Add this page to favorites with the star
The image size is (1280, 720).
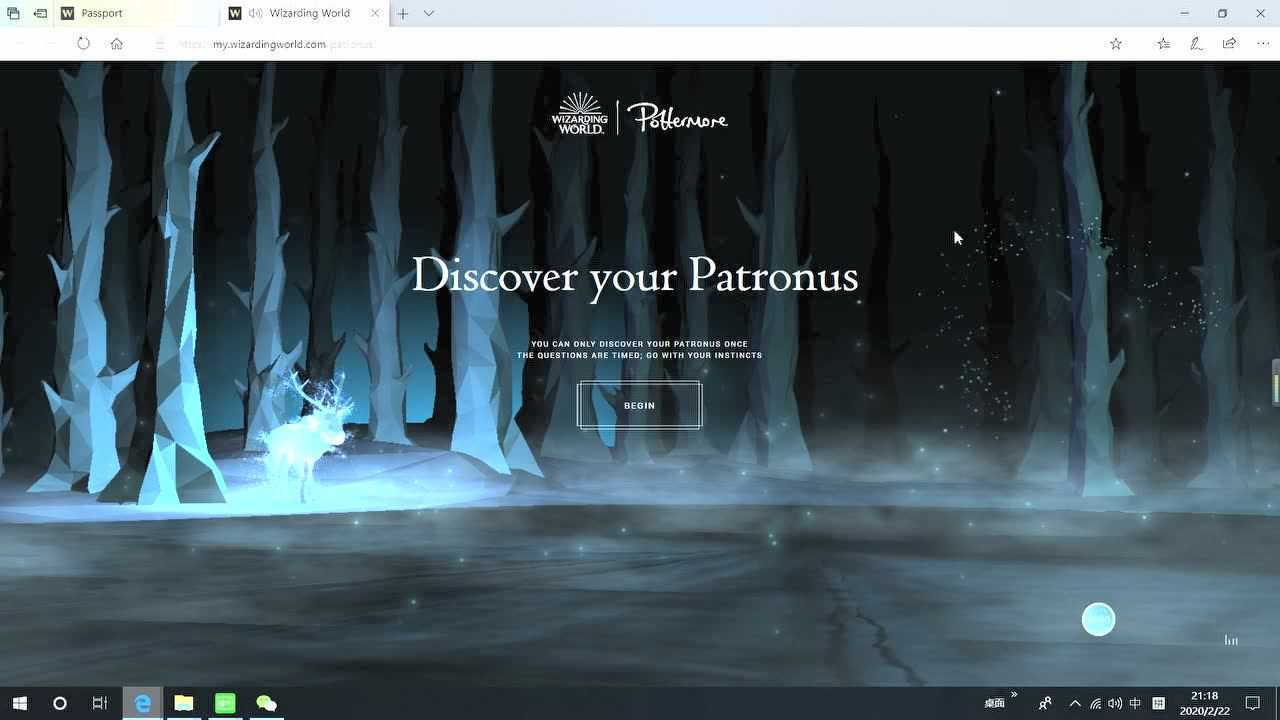click(1116, 44)
